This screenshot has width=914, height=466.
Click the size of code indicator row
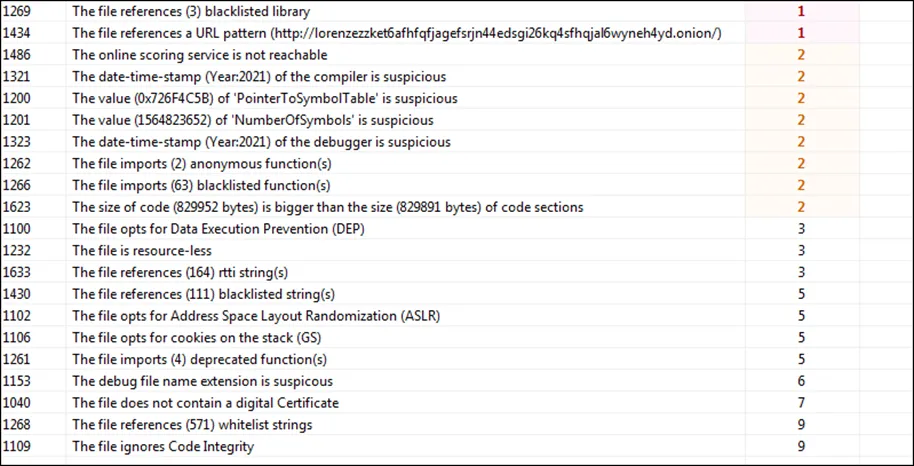tap(457, 207)
